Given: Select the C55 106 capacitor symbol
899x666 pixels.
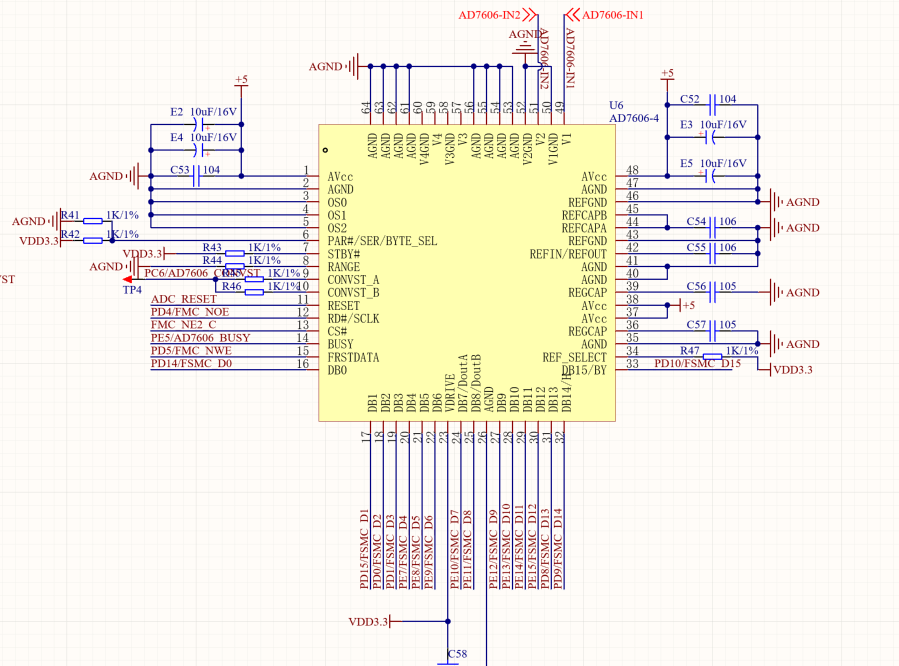Looking at the screenshot, I should coord(712,253).
